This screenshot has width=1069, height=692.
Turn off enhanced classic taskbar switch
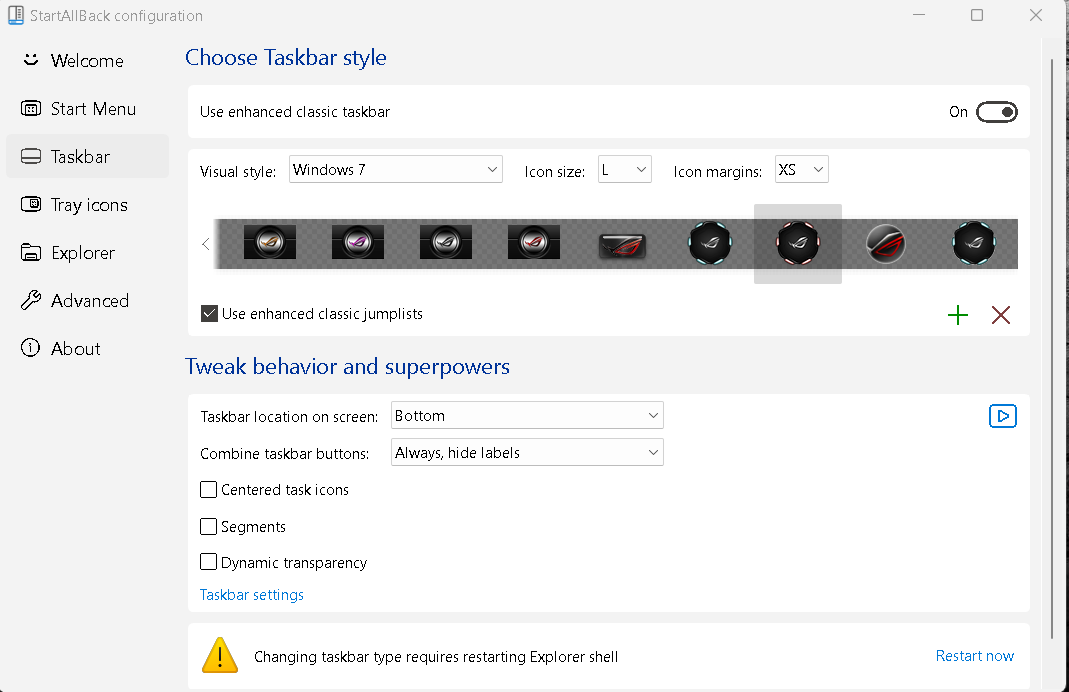(x=996, y=112)
